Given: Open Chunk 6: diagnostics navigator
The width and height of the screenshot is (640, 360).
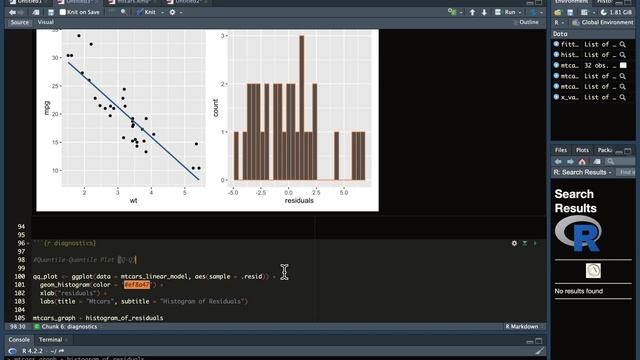Looking at the screenshot, I should (69, 327).
